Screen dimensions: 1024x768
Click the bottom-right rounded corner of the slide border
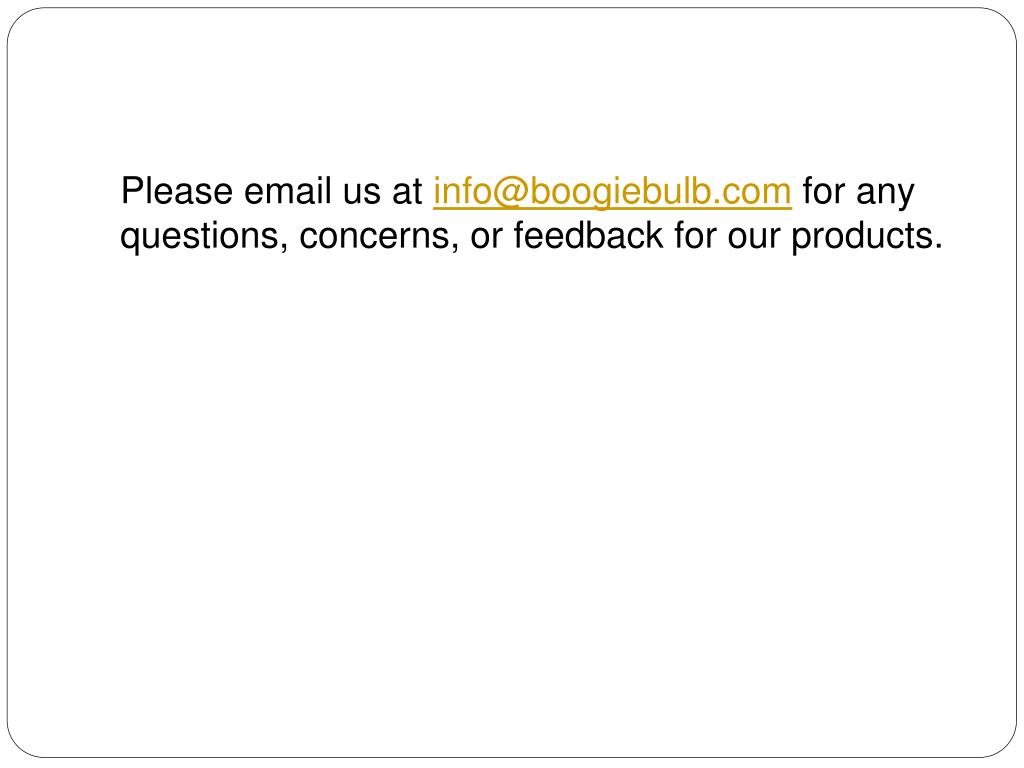coord(1004,746)
